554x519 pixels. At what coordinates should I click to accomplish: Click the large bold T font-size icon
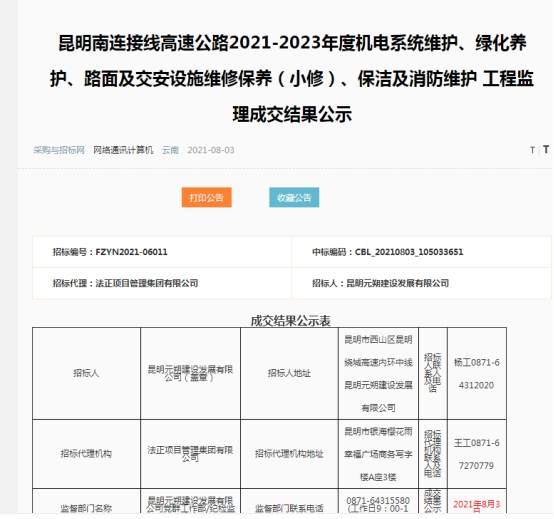pyautogui.click(x=546, y=149)
